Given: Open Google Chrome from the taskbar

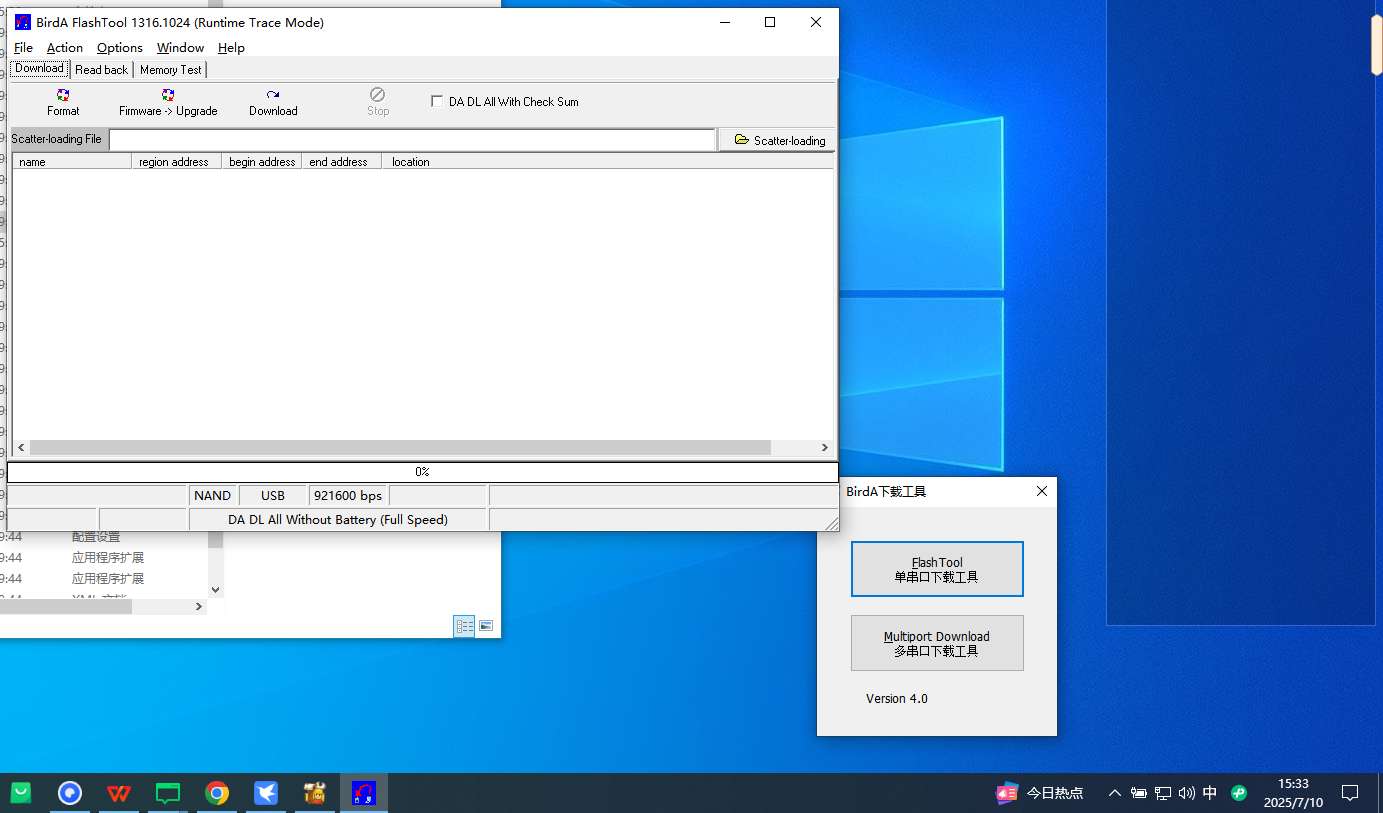Looking at the screenshot, I should click(217, 793).
